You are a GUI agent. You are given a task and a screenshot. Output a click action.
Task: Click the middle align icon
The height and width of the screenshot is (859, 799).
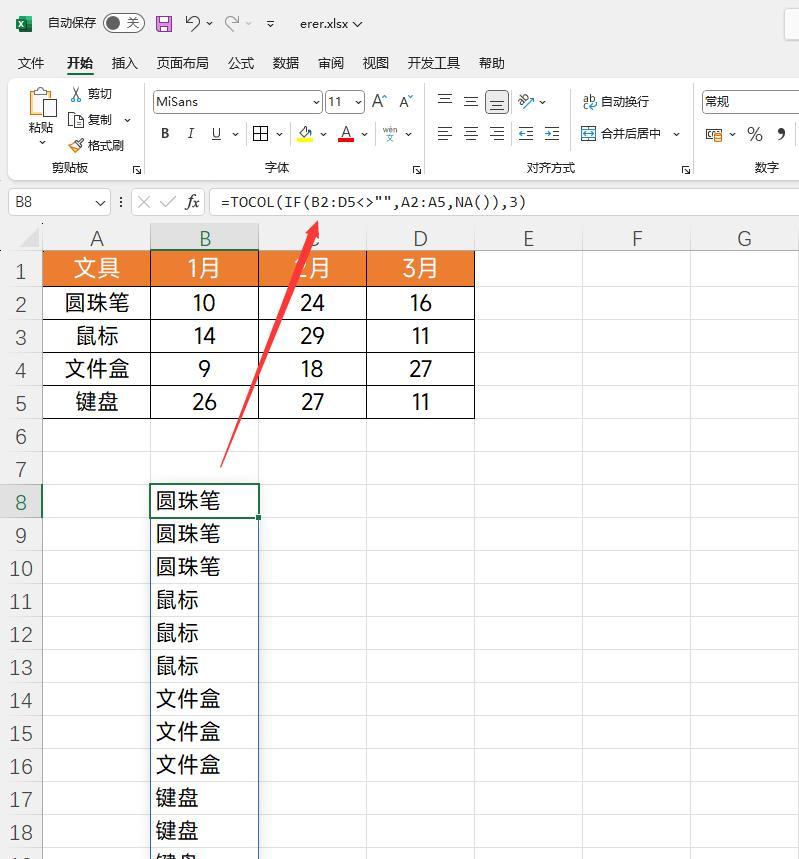click(471, 101)
